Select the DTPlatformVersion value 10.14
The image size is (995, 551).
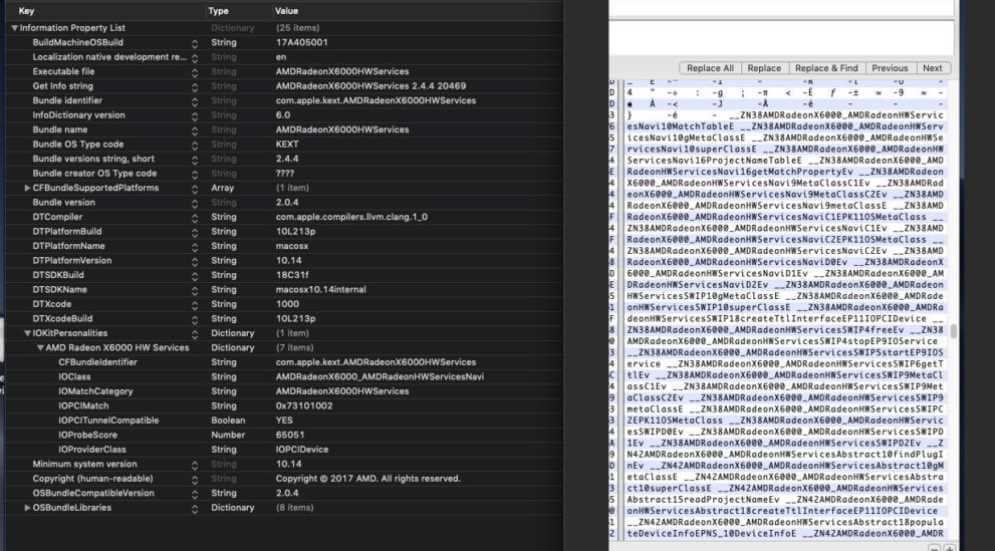click(289, 261)
